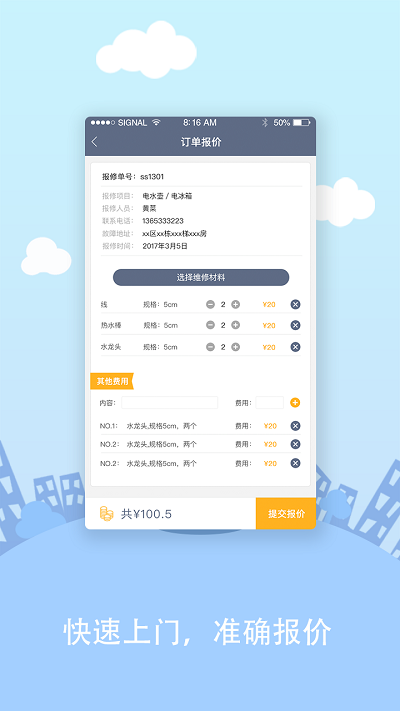Decrease quantity of 热水棒 item
The width and height of the screenshot is (400, 711).
(210, 325)
